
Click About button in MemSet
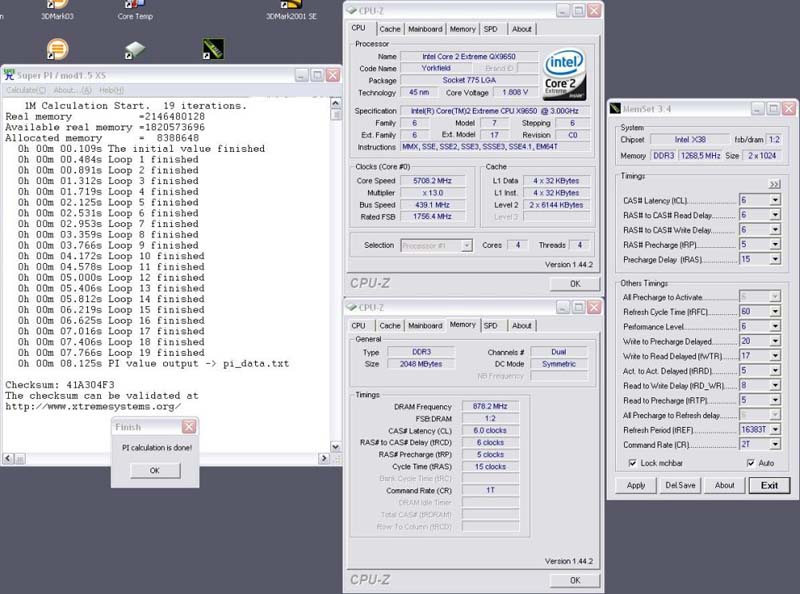724,485
